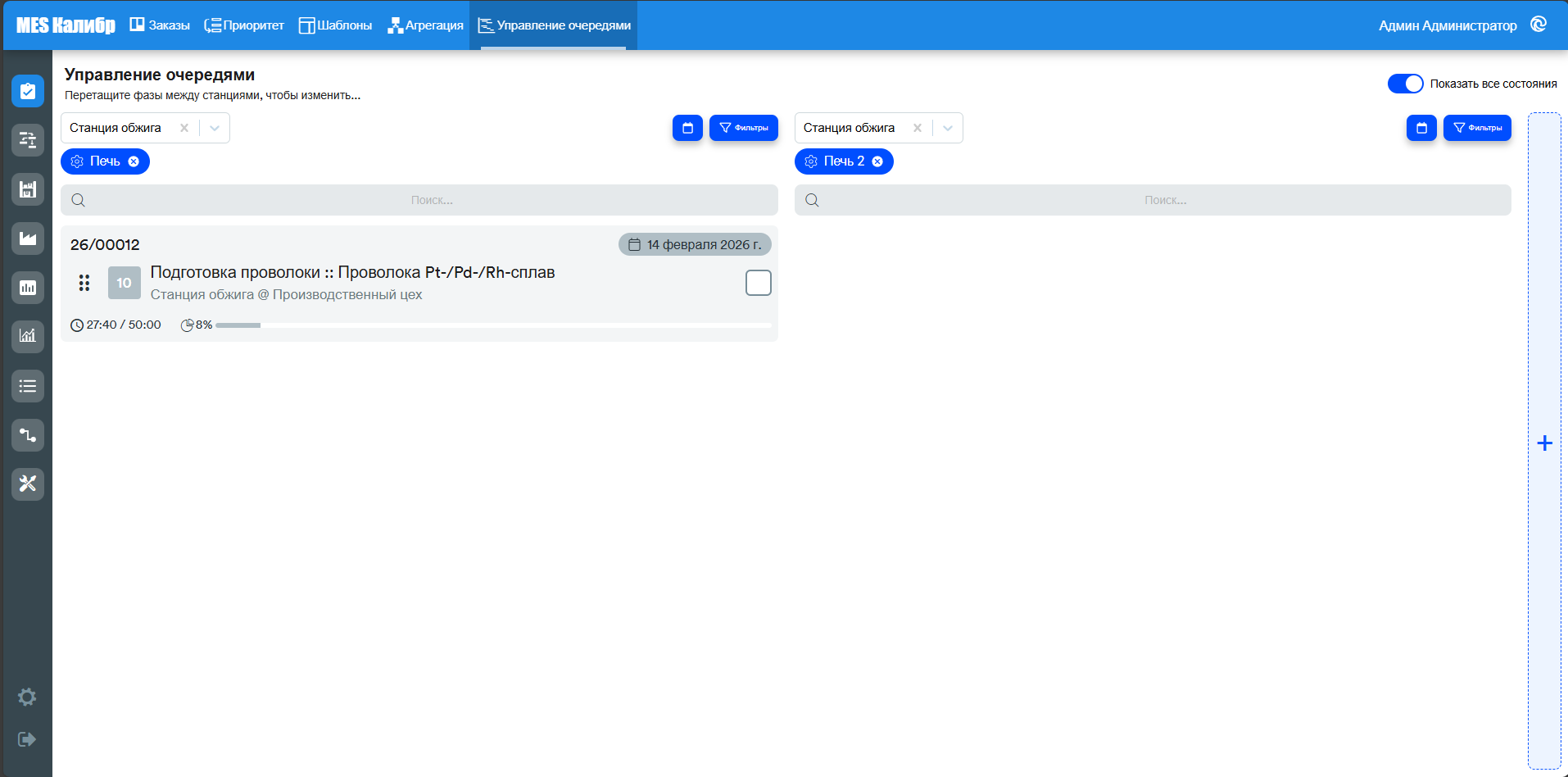Expand the left Станция обжига dropdown arrow
Viewport: 1568px width, 777px height.
point(215,128)
